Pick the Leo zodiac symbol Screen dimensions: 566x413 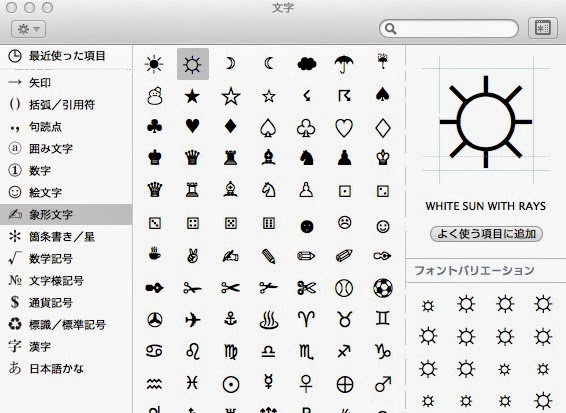pos(193,351)
